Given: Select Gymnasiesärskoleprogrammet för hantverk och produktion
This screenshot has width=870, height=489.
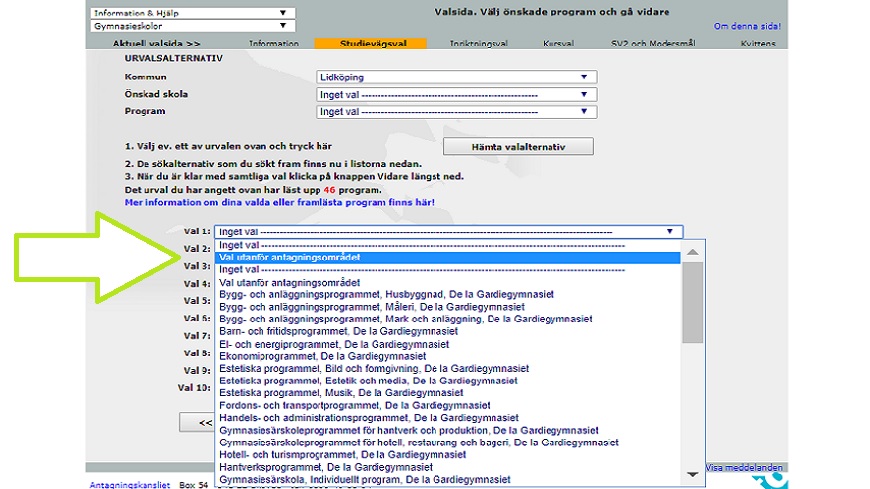Looking at the screenshot, I should coord(447,431).
